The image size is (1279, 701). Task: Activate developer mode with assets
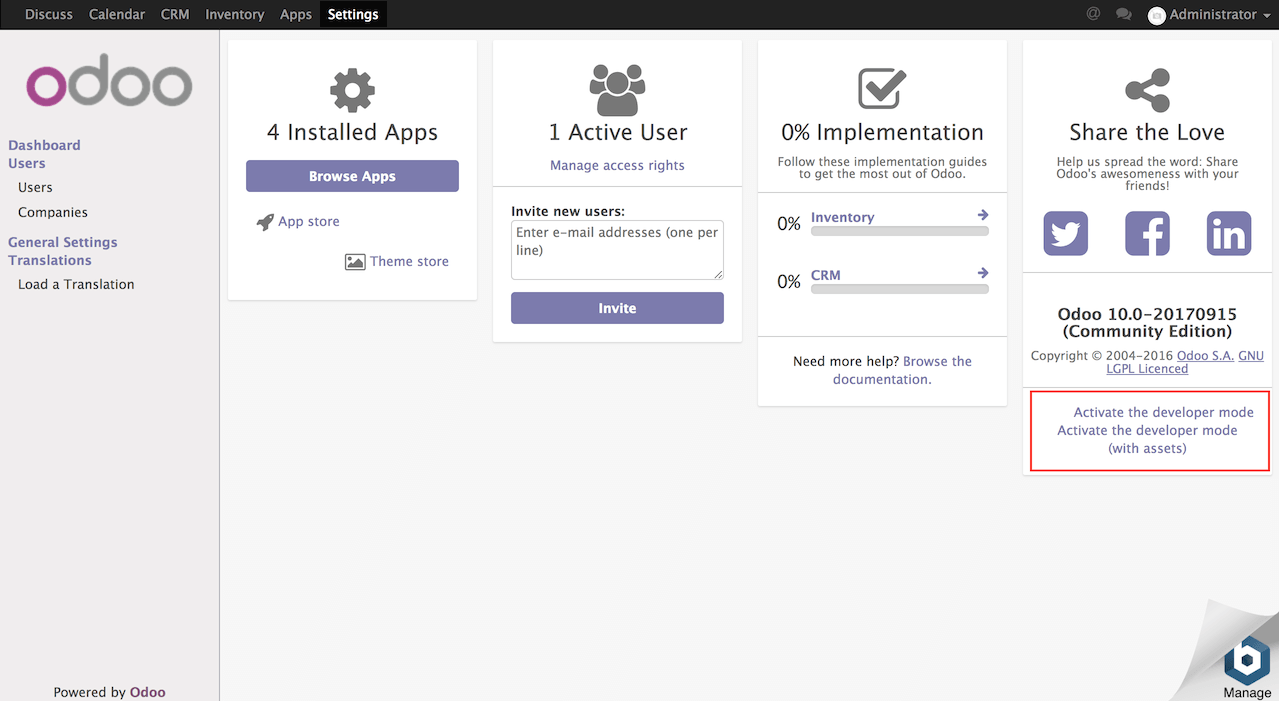pyautogui.click(x=1147, y=439)
